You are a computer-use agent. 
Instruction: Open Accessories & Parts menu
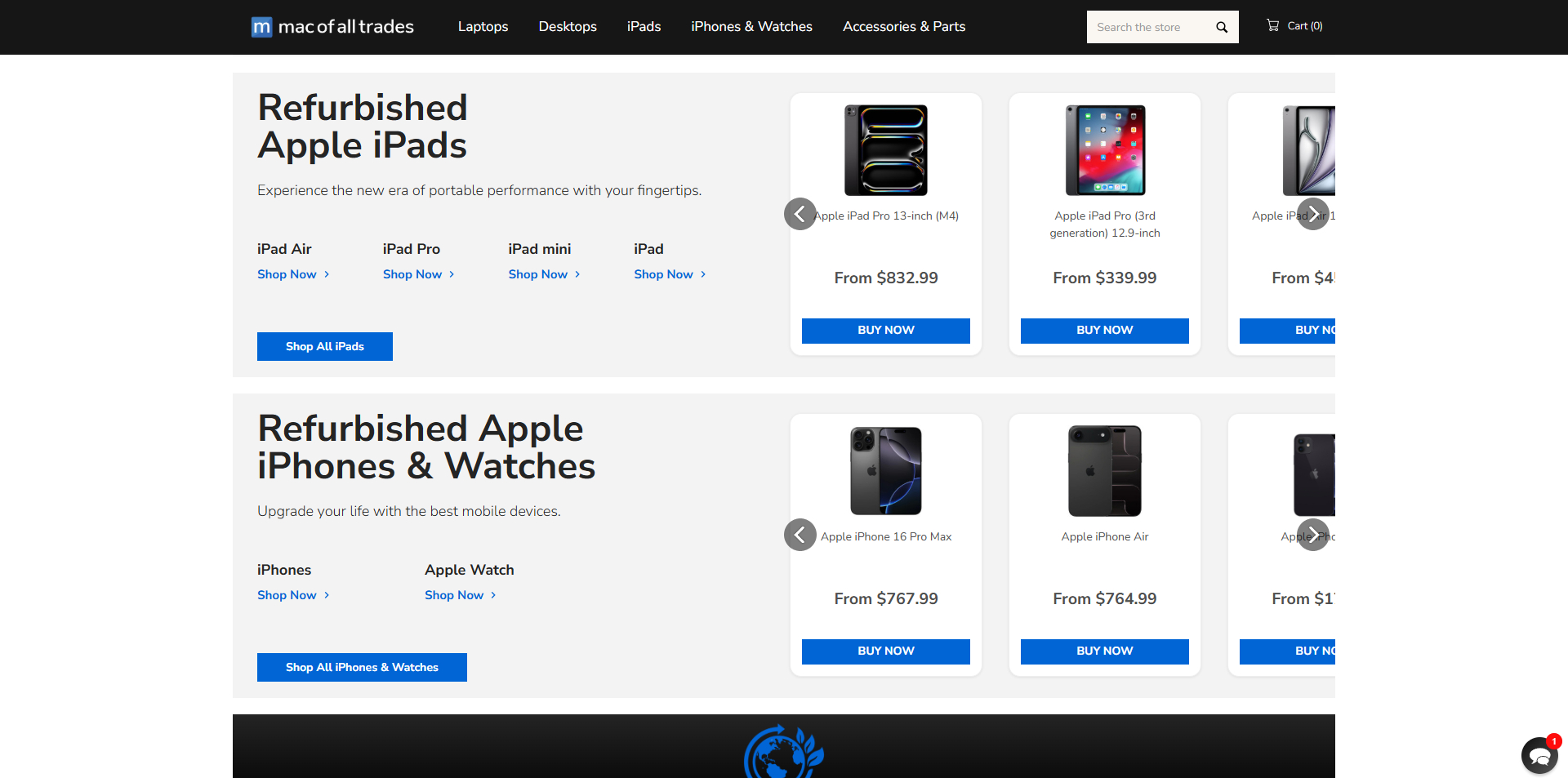pos(904,26)
